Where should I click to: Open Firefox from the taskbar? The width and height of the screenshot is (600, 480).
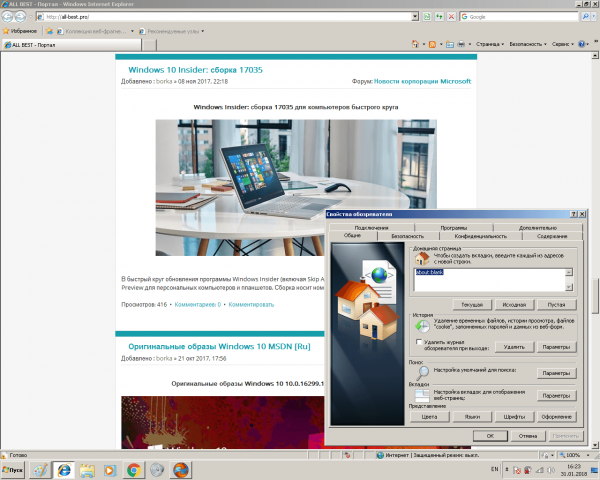point(181,470)
